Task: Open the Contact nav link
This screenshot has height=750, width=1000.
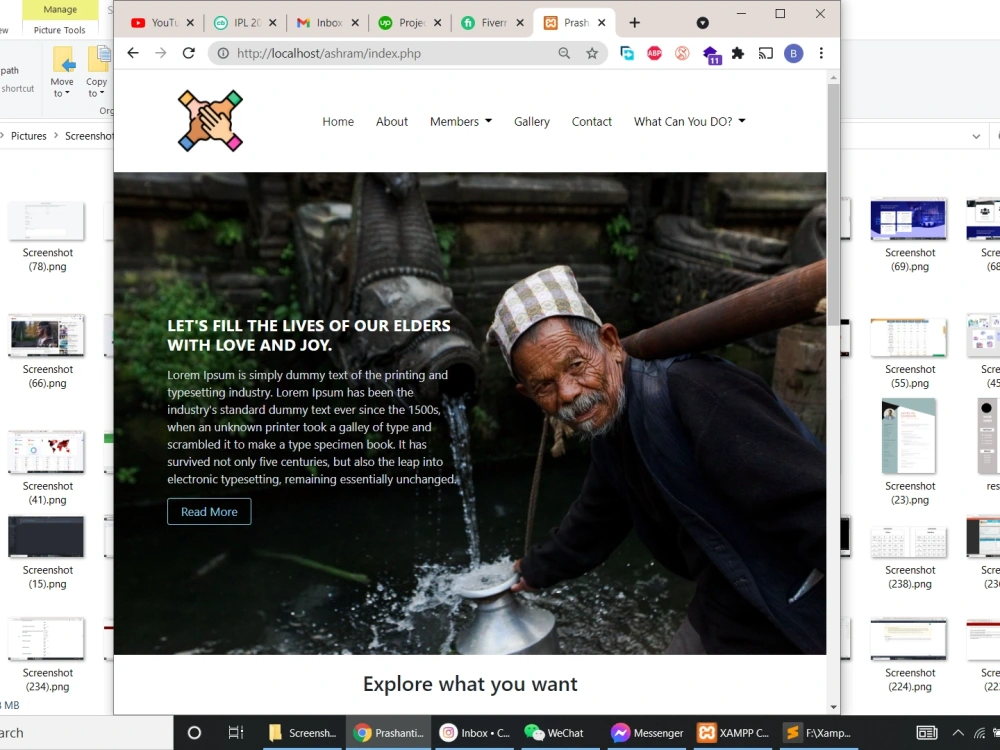Action: coord(591,121)
